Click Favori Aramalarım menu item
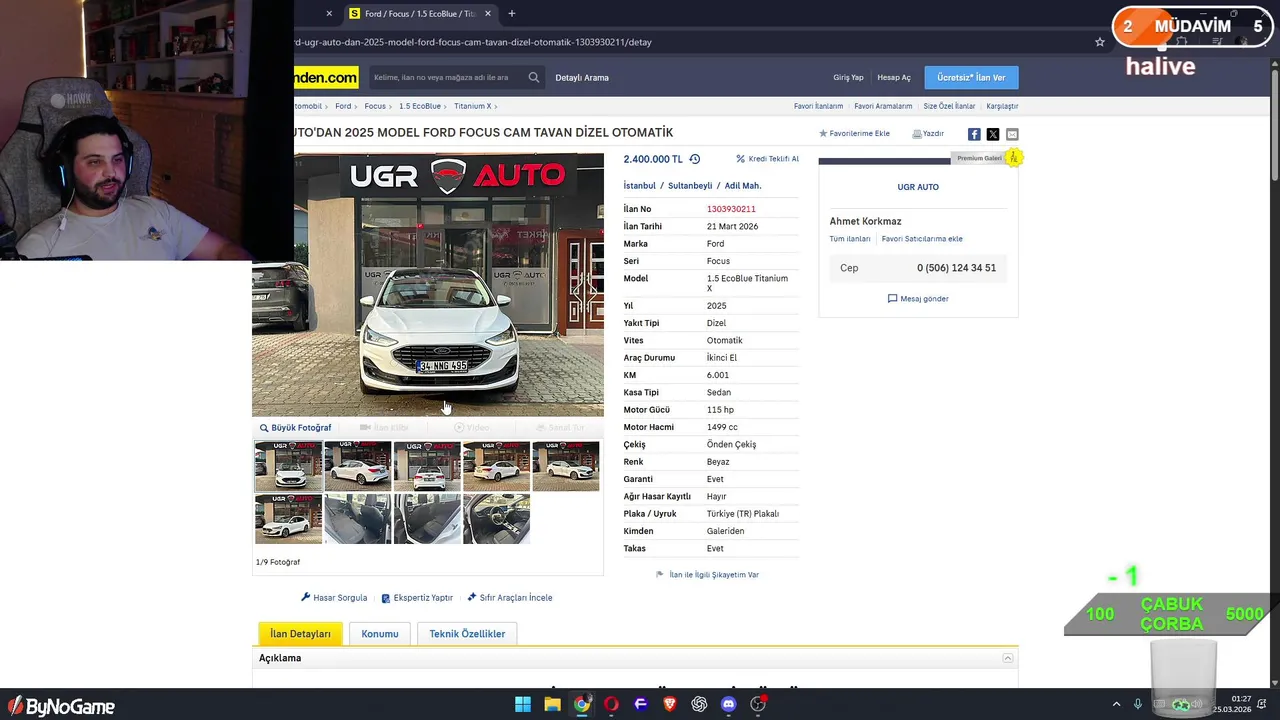1280x720 pixels. (x=883, y=106)
